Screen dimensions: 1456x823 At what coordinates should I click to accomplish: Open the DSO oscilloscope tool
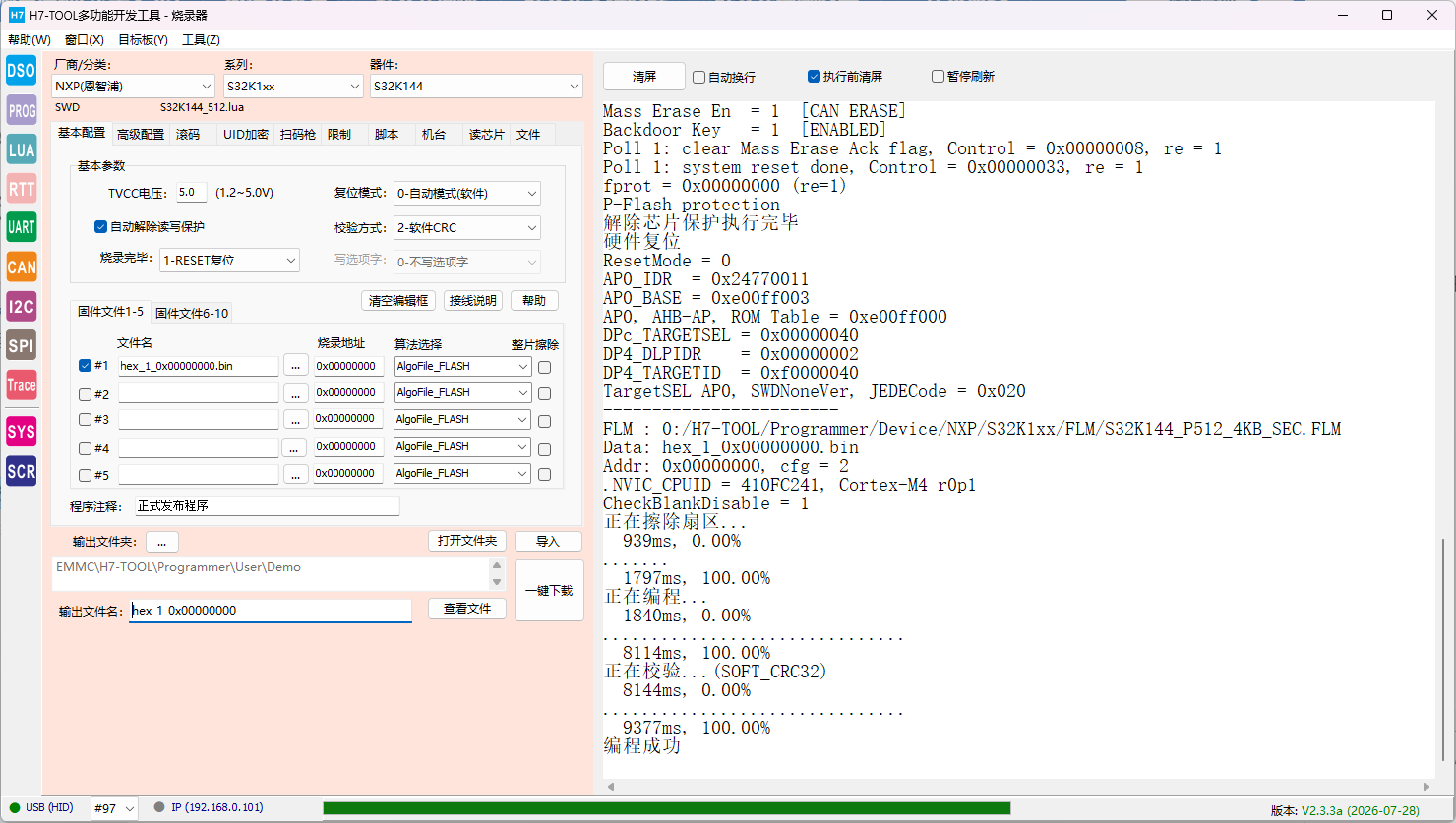tap(21, 71)
